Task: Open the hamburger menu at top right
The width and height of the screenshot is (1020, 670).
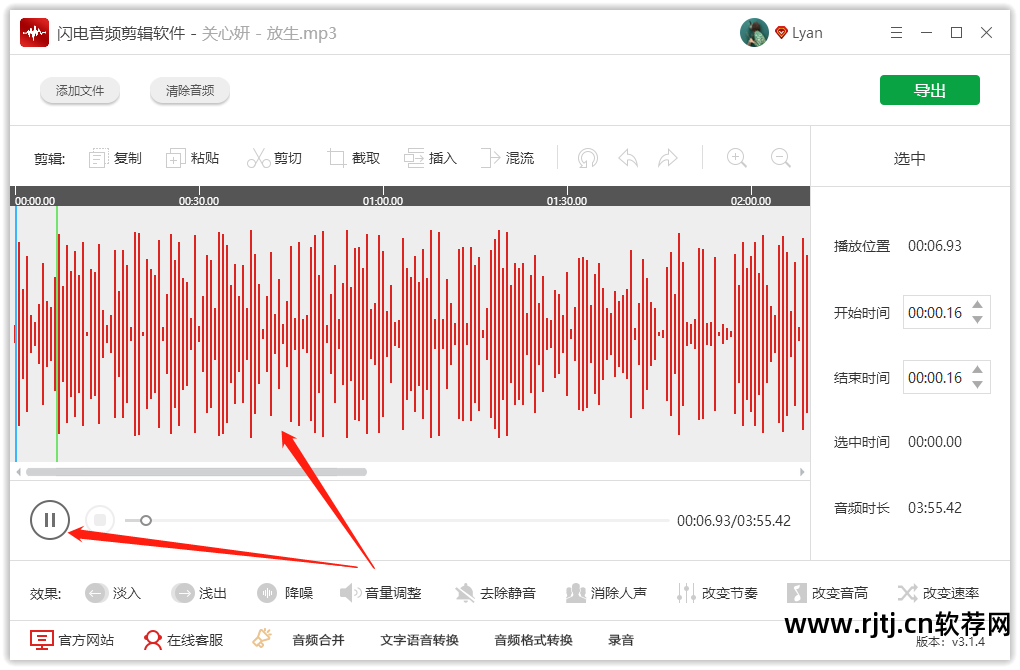Action: (896, 32)
